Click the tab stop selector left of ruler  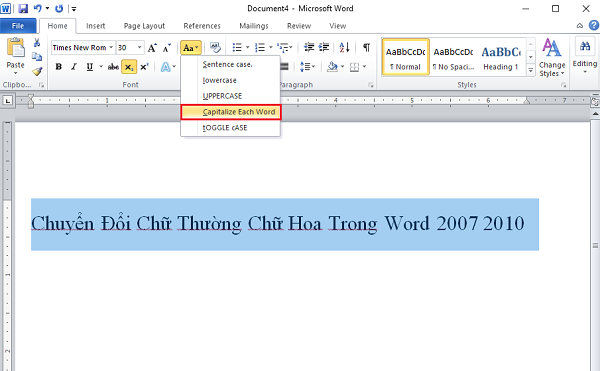[8, 101]
